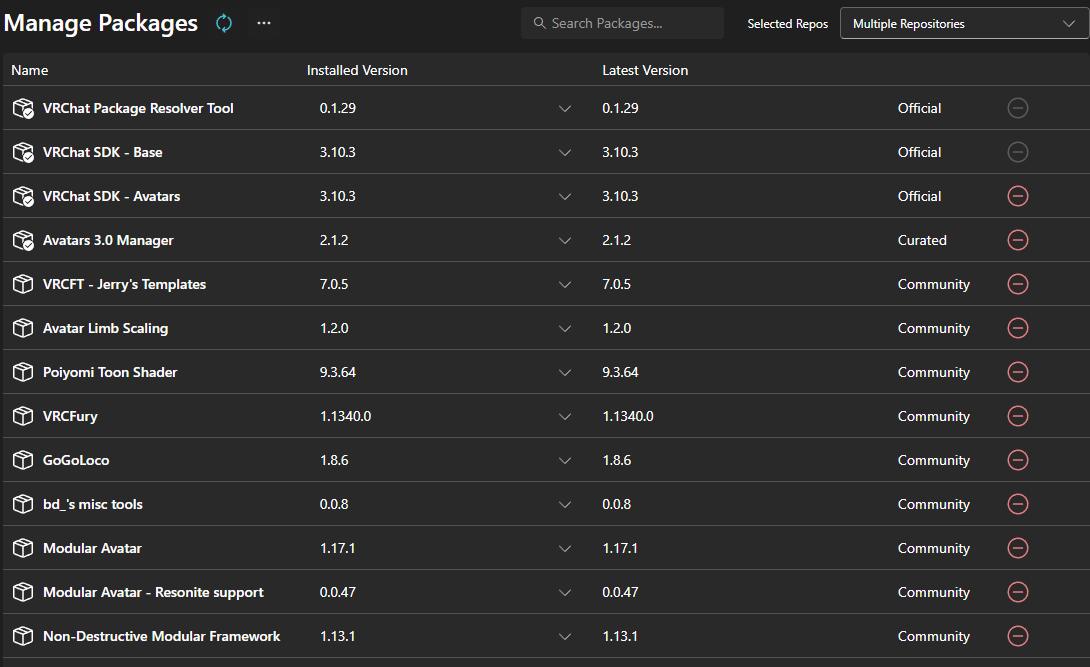Open version dropdown for Avatar Limb Scaling
The width and height of the screenshot is (1090, 667).
pos(565,329)
